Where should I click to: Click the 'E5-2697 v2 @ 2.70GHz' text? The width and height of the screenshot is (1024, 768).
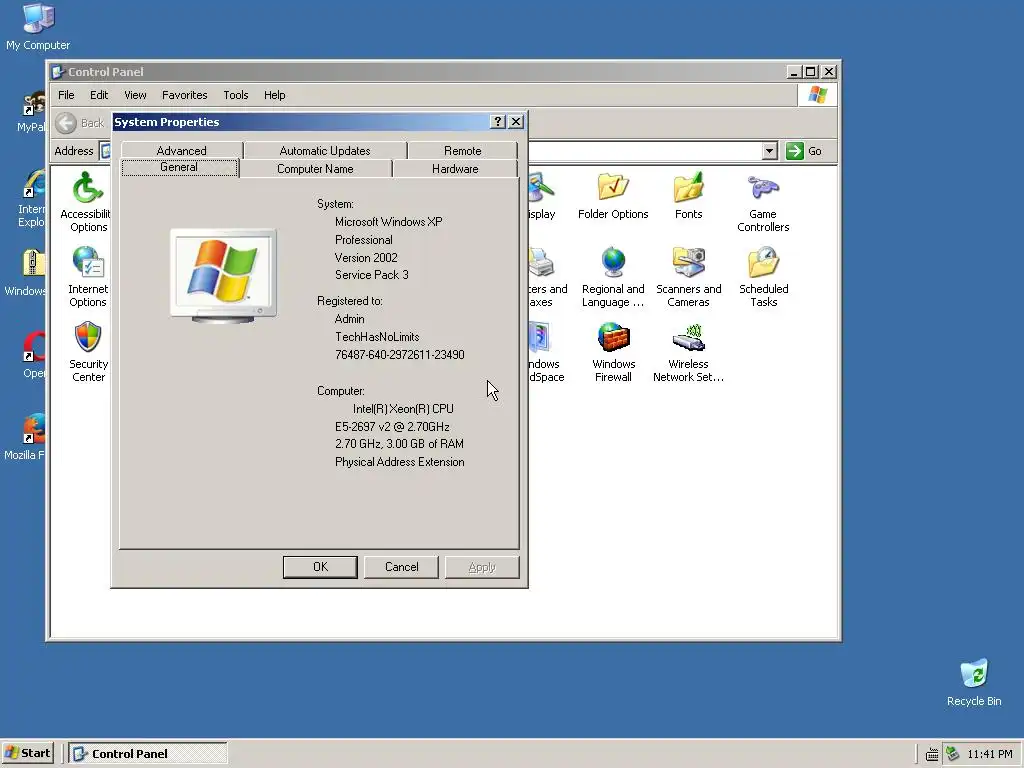pyautogui.click(x=392, y=426)
